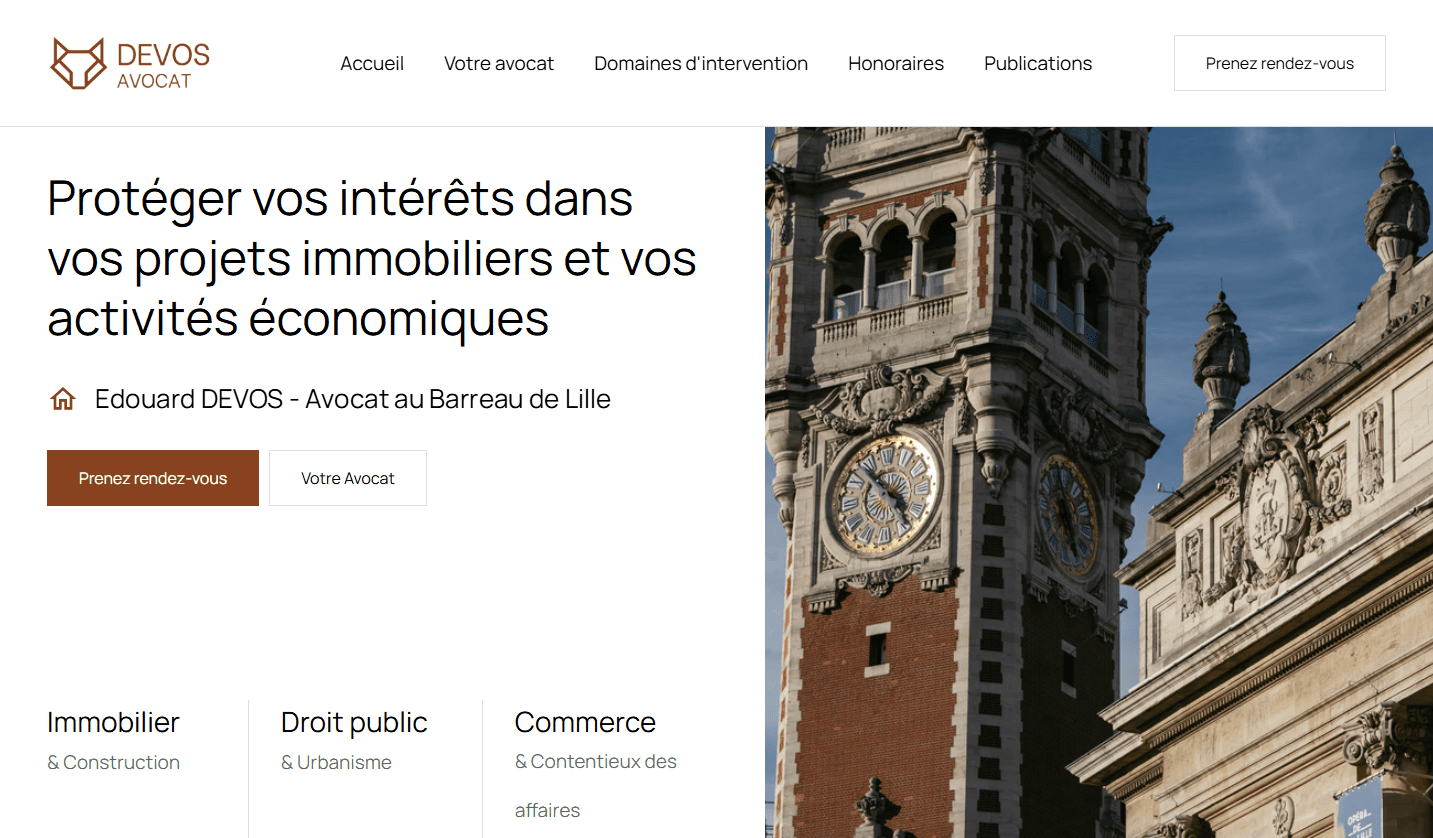Select the & Contentieux des affaires subtitle

coord(596,786)
